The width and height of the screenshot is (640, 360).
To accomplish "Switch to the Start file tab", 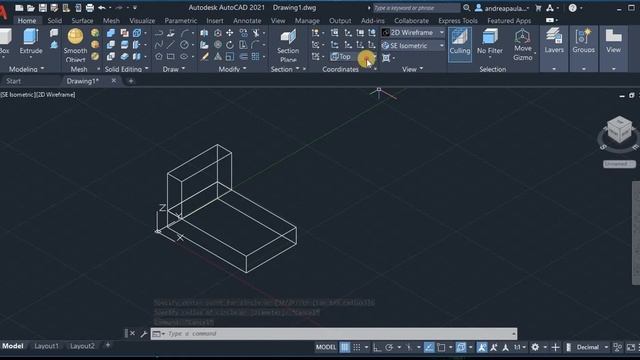I will pos(13,81).
